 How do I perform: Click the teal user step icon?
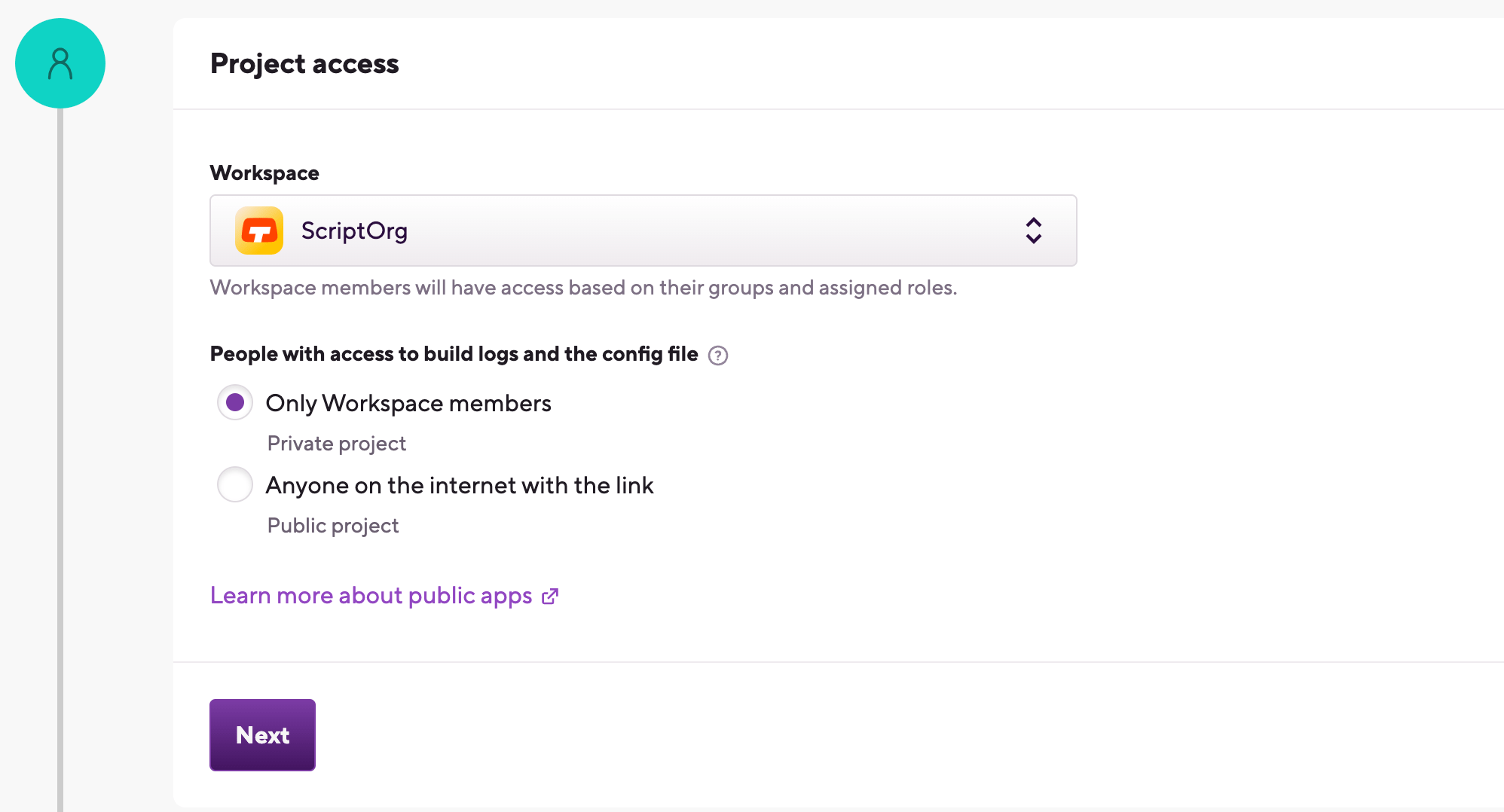click(x=60, y=63)
